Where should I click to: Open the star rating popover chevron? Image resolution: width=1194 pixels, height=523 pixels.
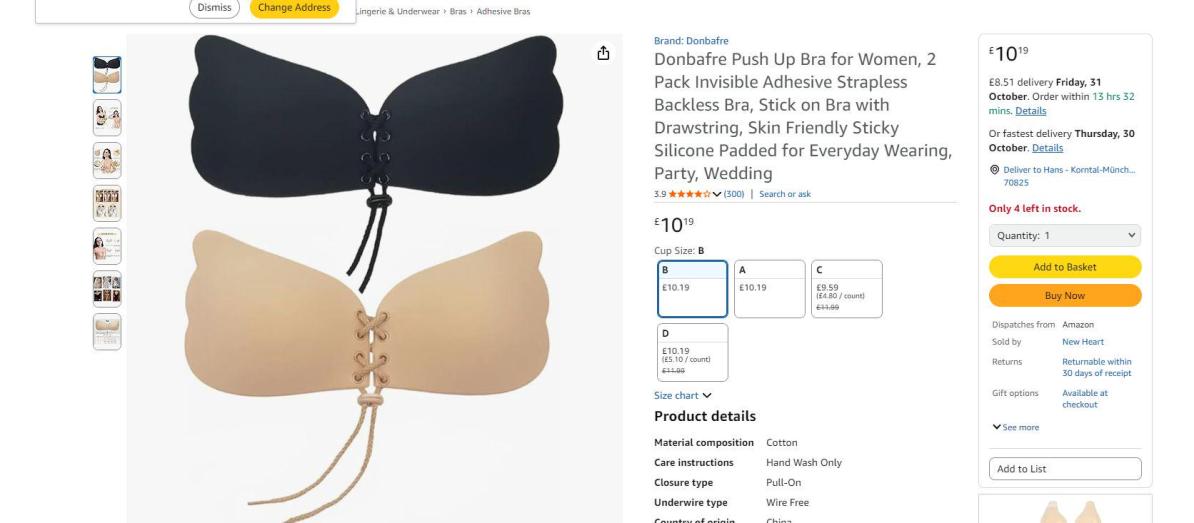(717, 194)
